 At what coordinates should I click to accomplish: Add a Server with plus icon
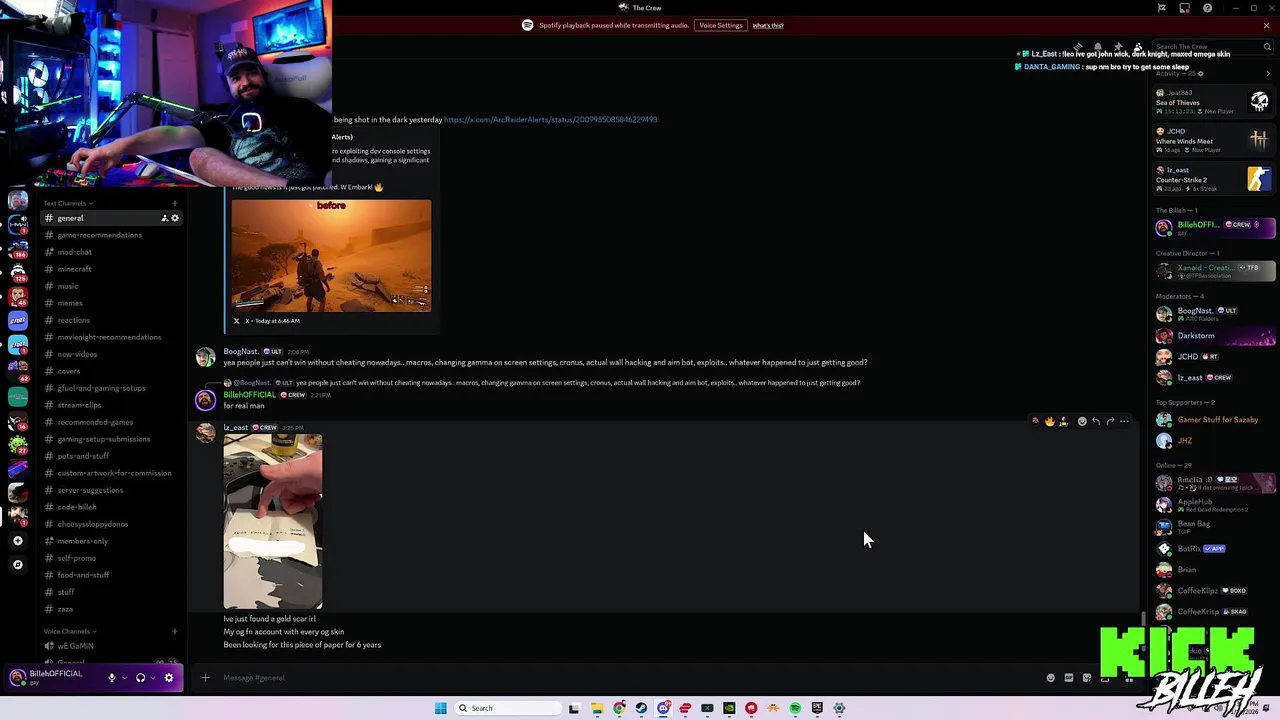tap(17, 540)
